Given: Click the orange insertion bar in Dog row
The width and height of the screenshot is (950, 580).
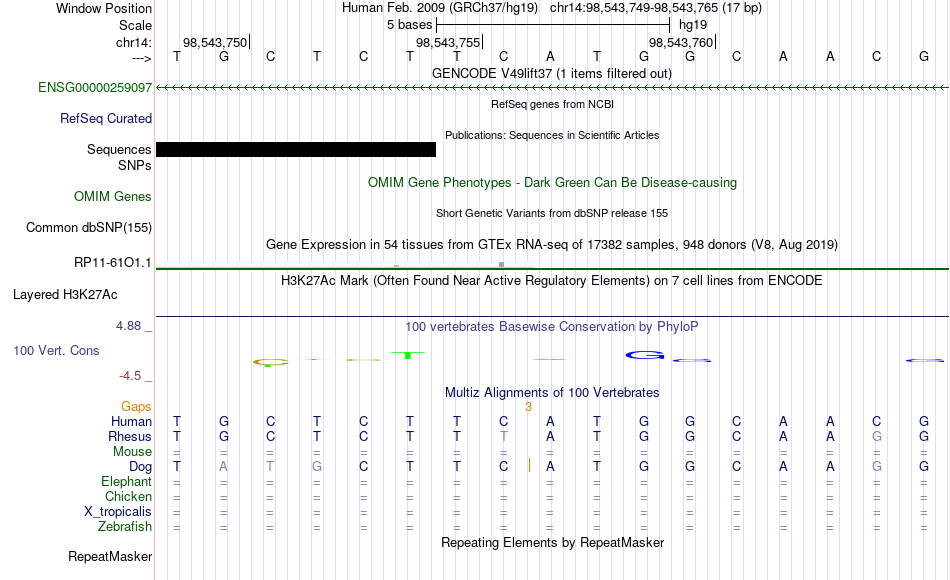Looking at the screenshot, I should [530, 465].
